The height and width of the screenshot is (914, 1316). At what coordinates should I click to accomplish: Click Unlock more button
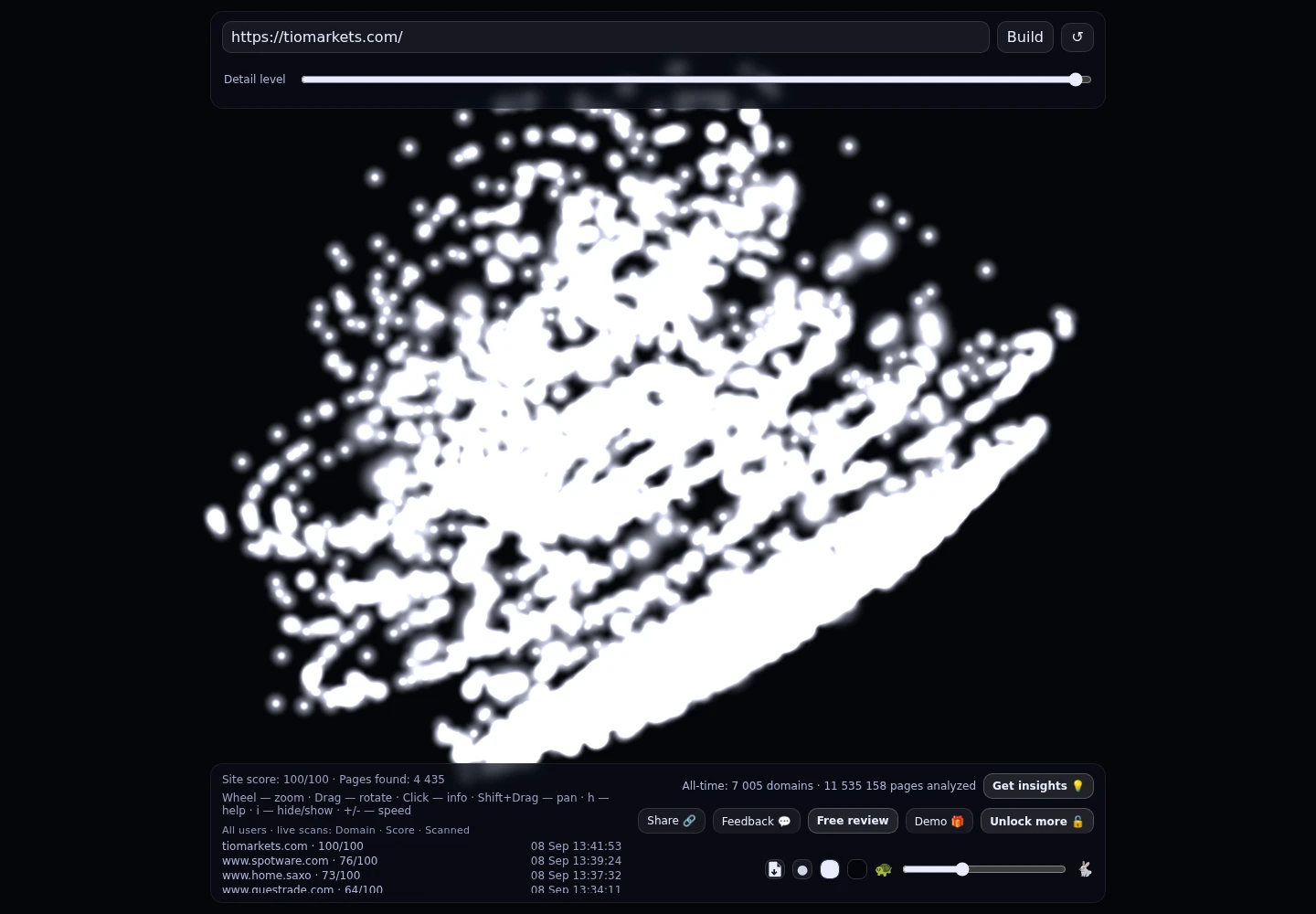(1037, 821)
